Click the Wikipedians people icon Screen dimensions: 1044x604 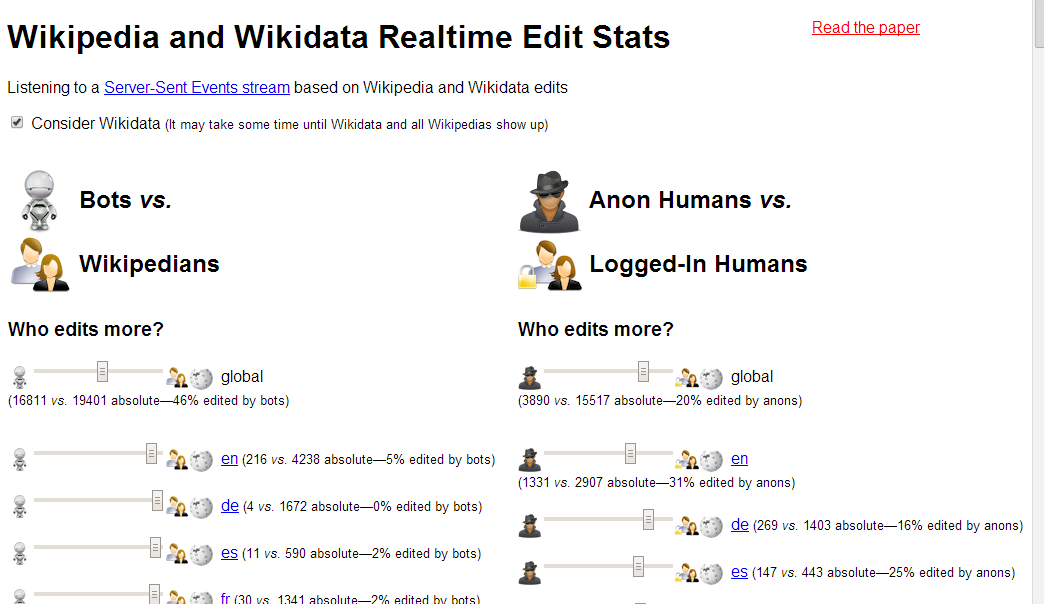pyautogui.click(x=40, y=264)
